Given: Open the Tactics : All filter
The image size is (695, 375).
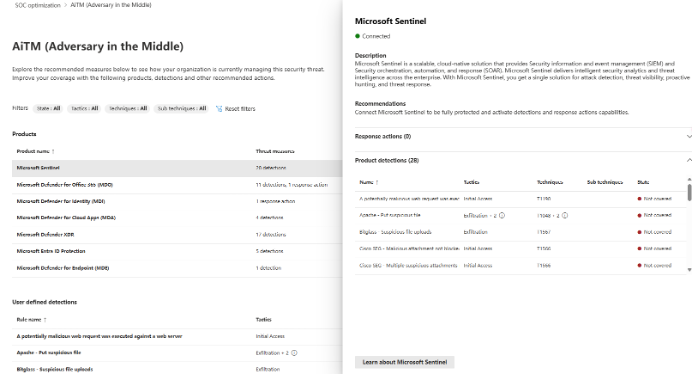Looking at the screenshot, I should coord(85,109).
